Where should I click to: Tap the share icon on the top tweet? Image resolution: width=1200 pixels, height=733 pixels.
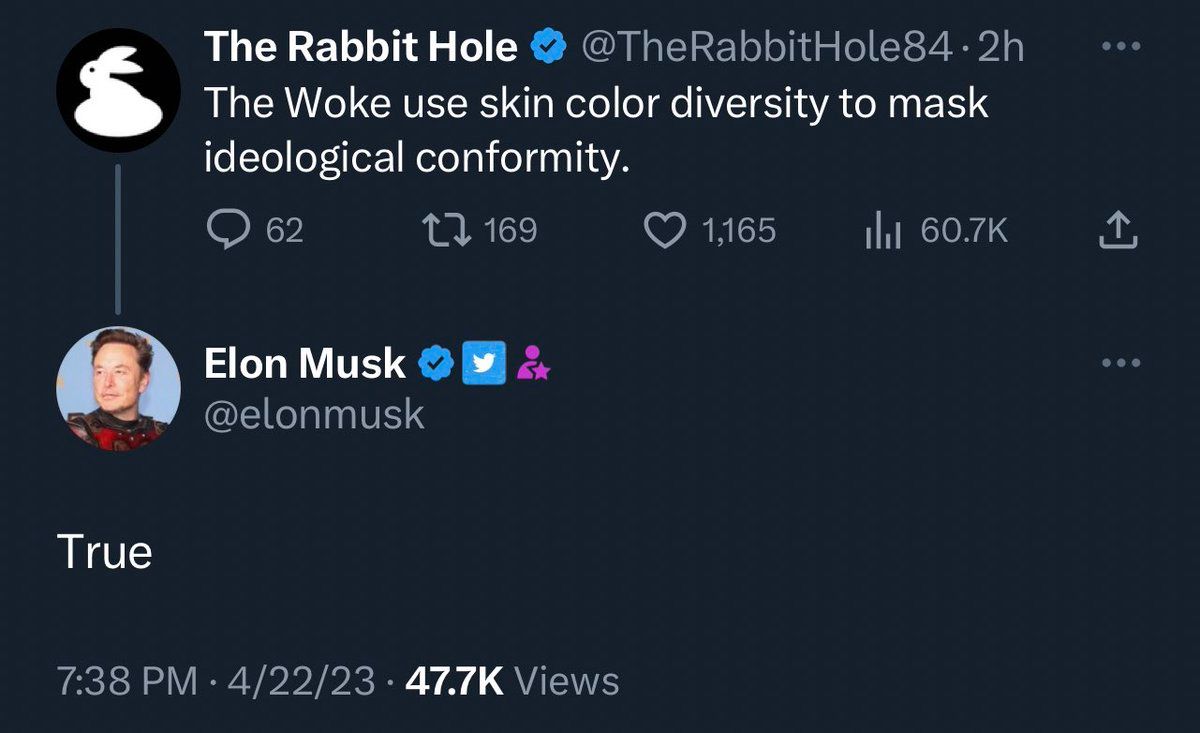(x=1118, y=232)
